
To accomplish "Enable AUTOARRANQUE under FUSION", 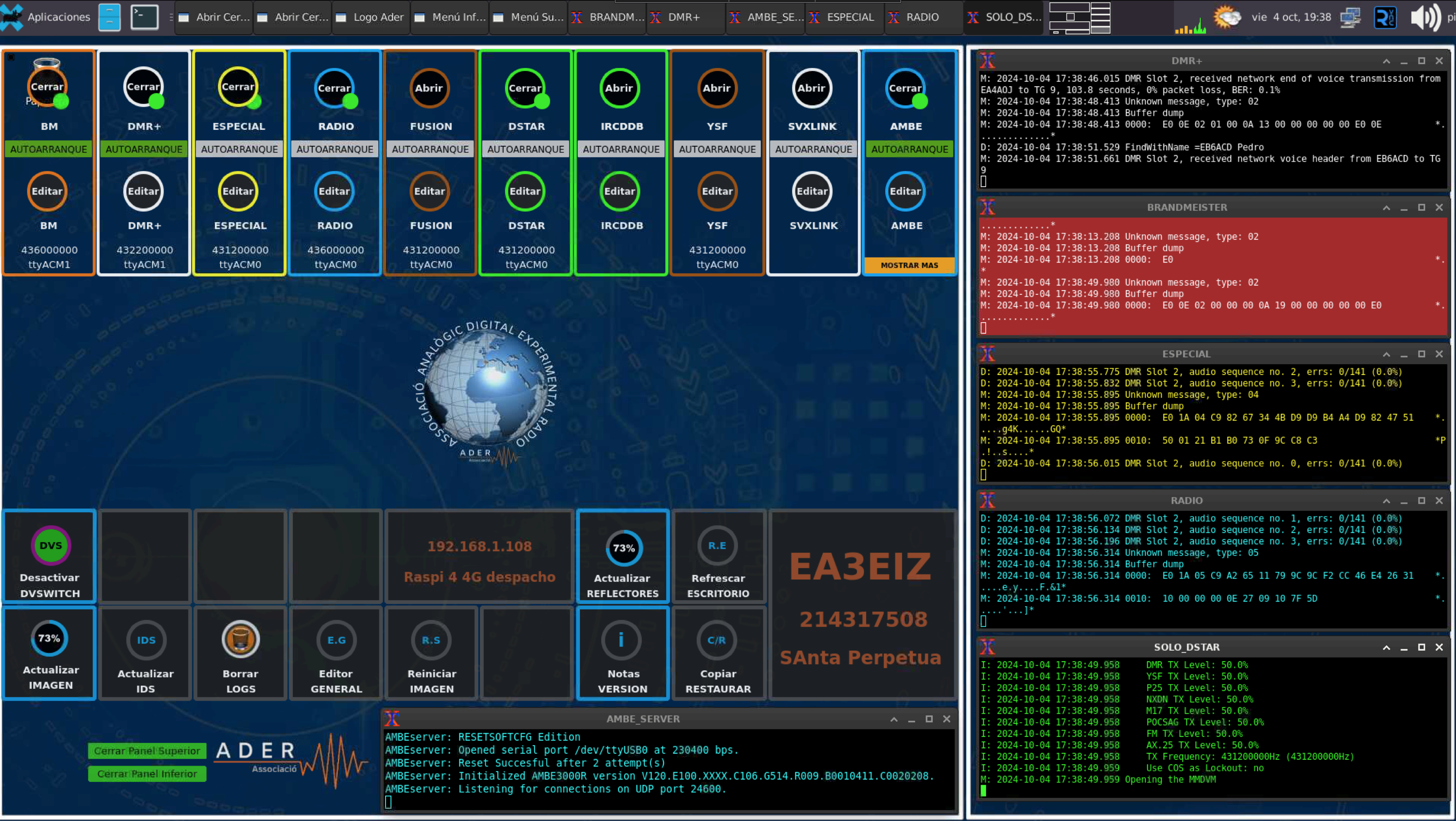I will tap(430, 149).
